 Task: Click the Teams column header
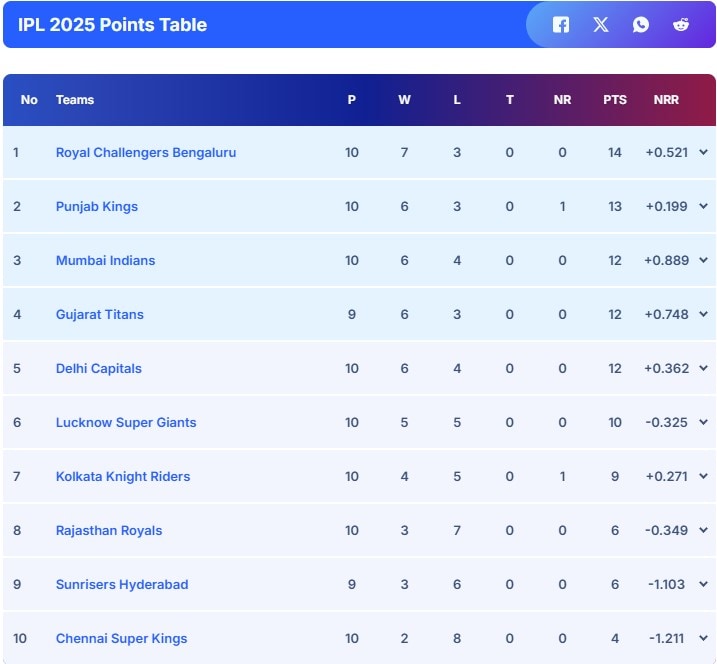click(75, 100)
